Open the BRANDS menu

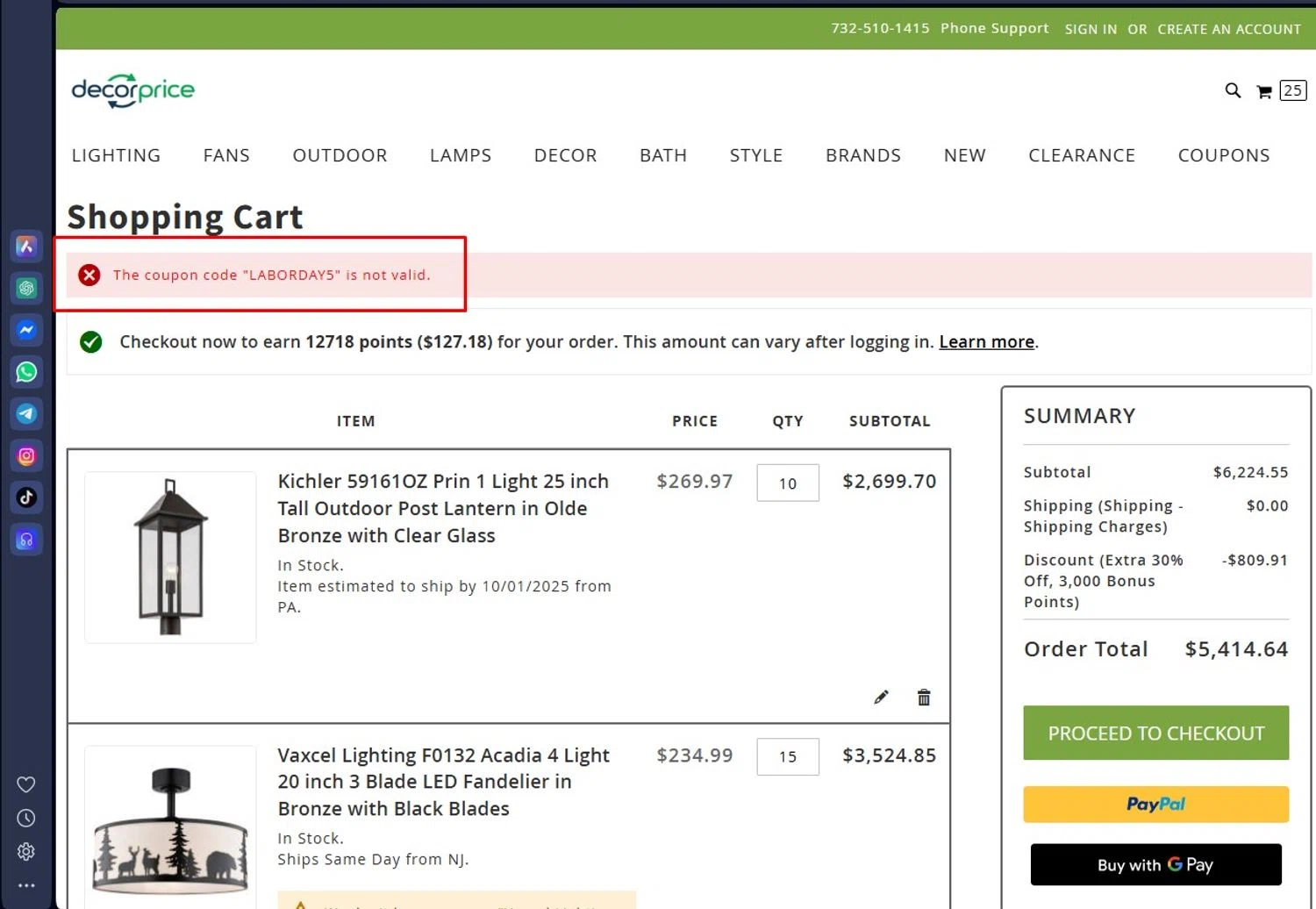click(863, 155)
